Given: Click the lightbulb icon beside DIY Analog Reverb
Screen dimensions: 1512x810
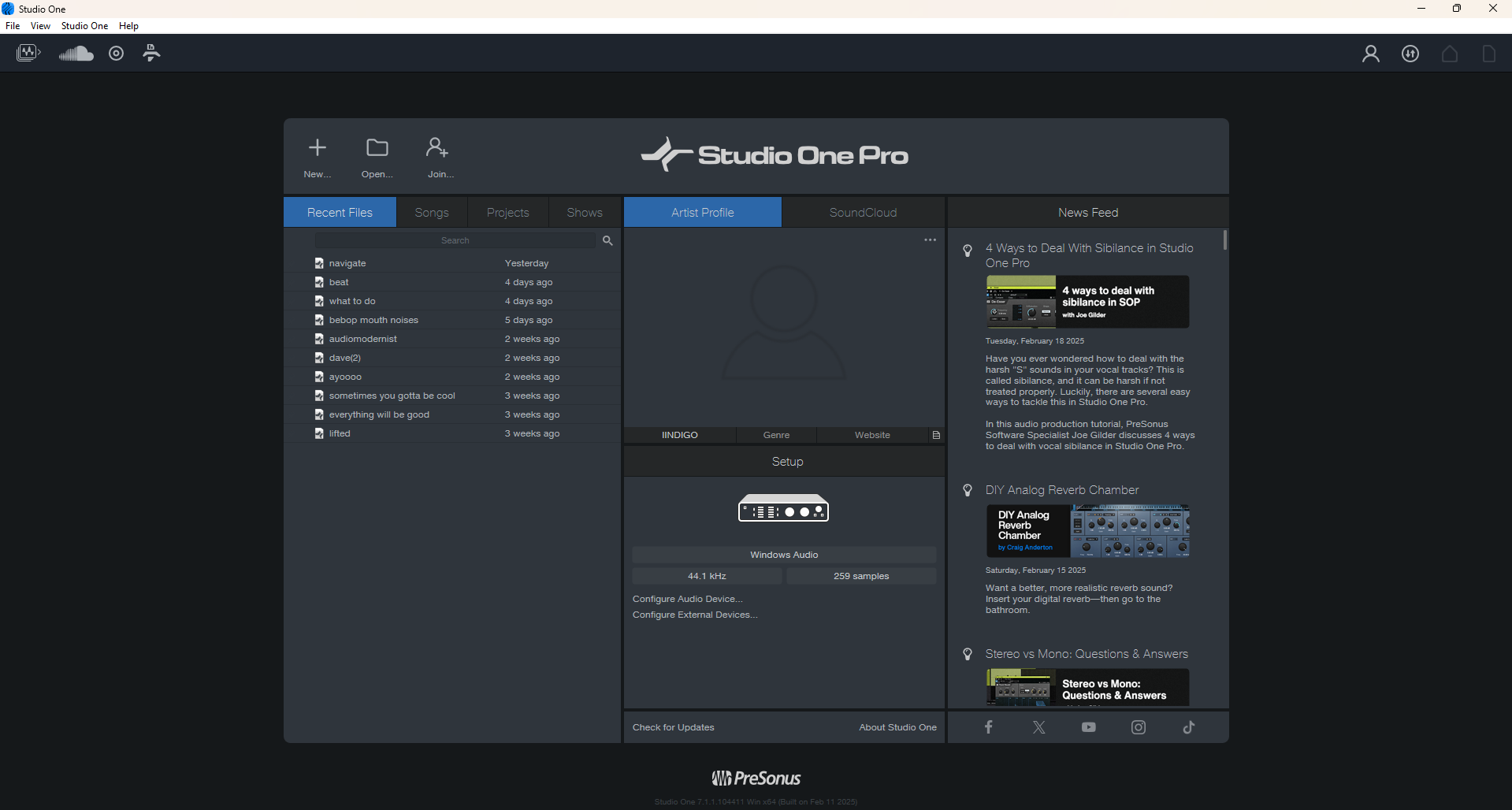Looking at the screenshot, I should (x=968, y=490).
